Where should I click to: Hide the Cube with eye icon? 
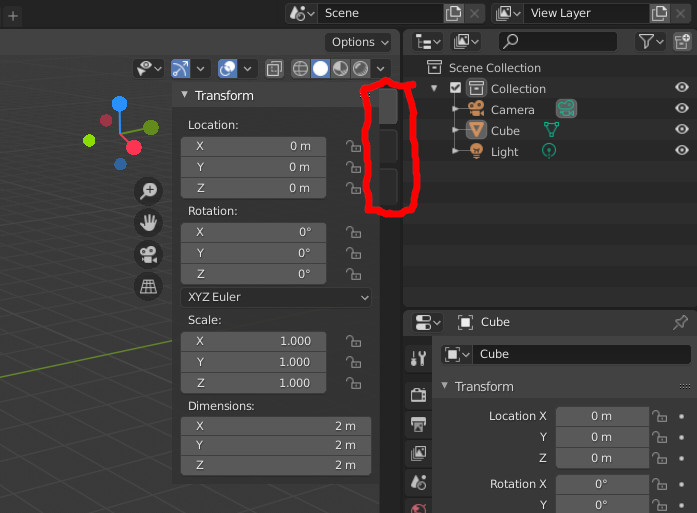681,129
